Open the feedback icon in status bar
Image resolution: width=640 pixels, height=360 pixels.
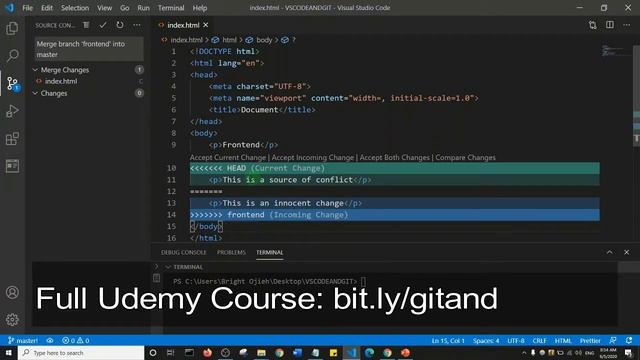[x=613, y=340]
